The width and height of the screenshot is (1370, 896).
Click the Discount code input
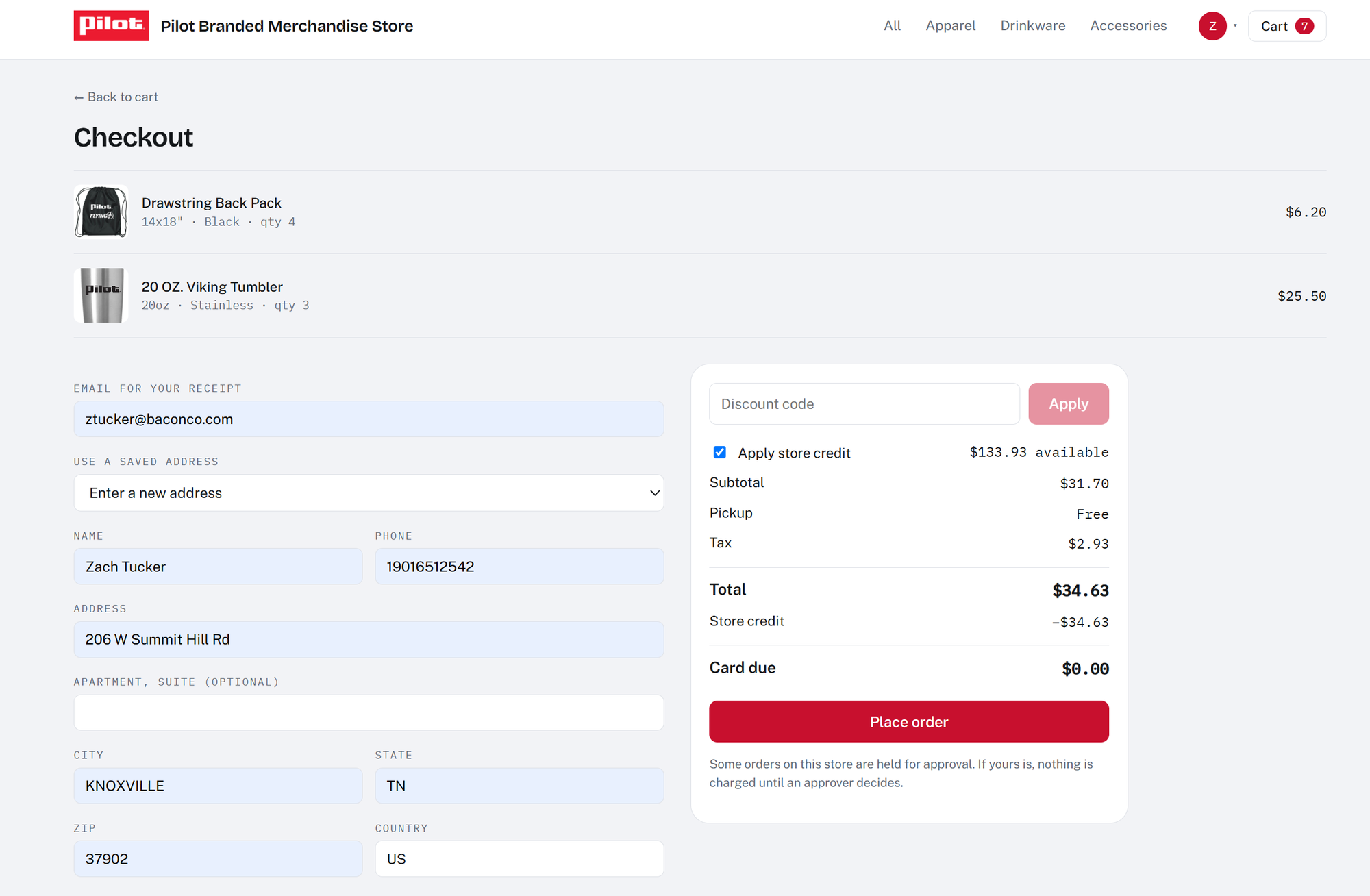point(864,404)
